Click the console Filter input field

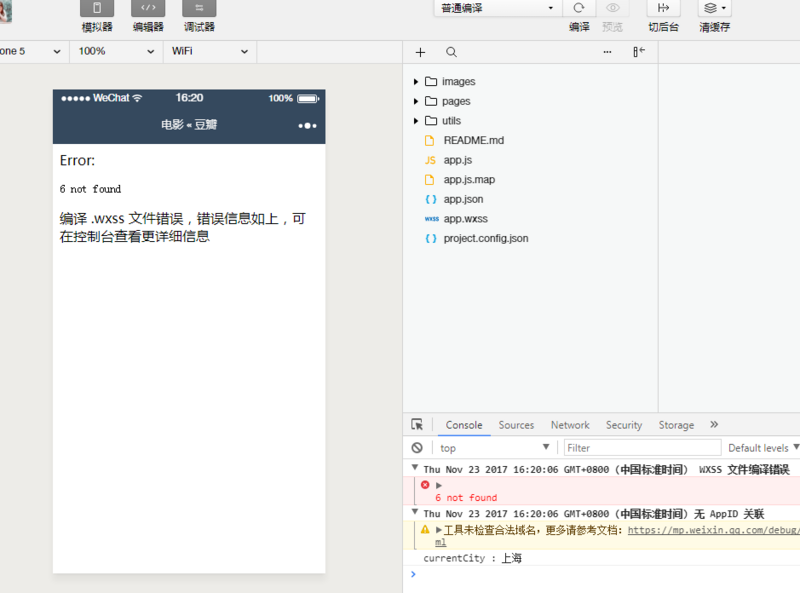click(x=642, y=448)
